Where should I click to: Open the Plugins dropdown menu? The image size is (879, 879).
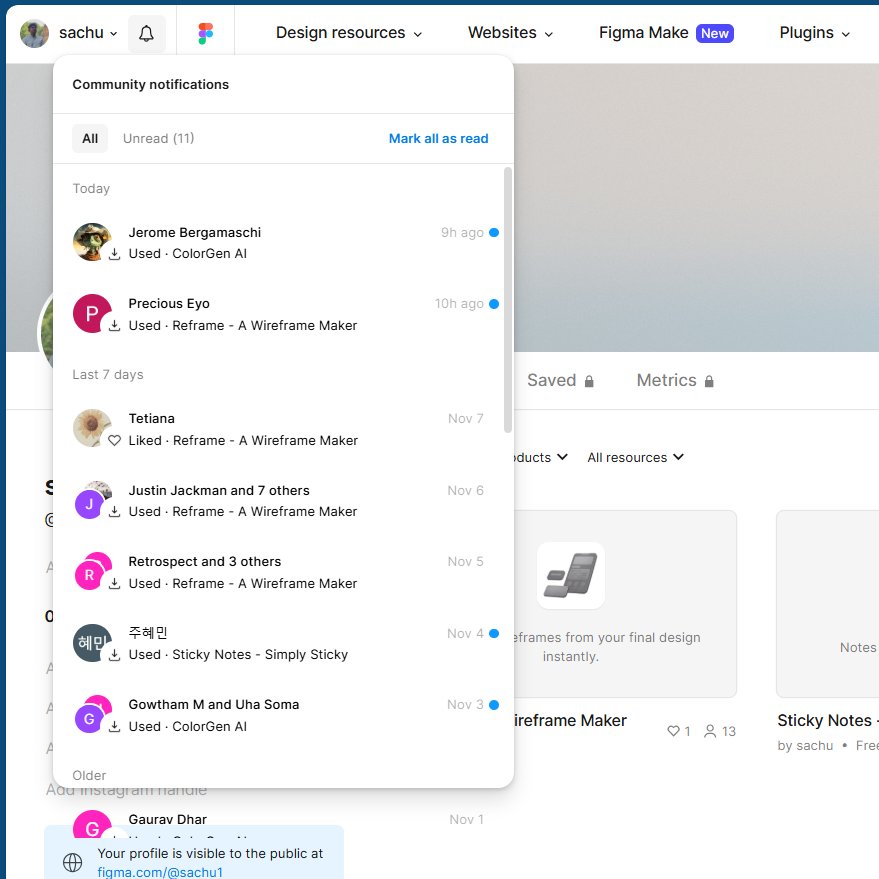coord(815,33)
